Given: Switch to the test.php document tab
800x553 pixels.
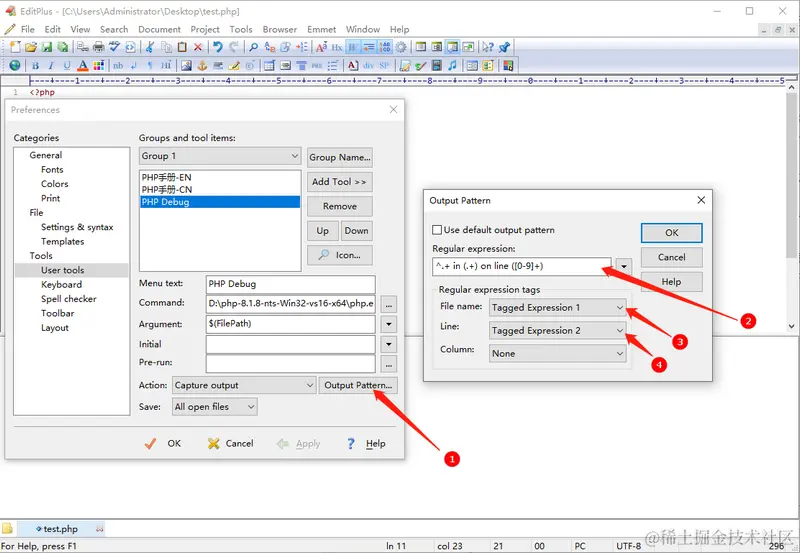Looking at the screenshot, I should (x=61, y=529).
